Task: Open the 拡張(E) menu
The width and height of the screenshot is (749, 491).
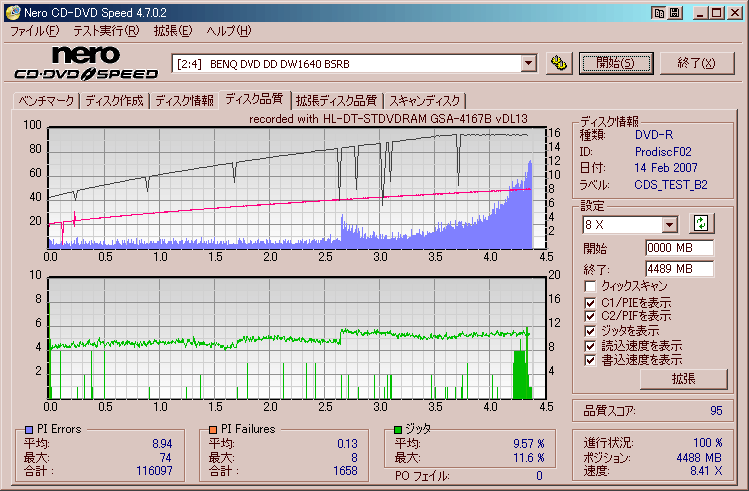Action: (x=172, y=32)
